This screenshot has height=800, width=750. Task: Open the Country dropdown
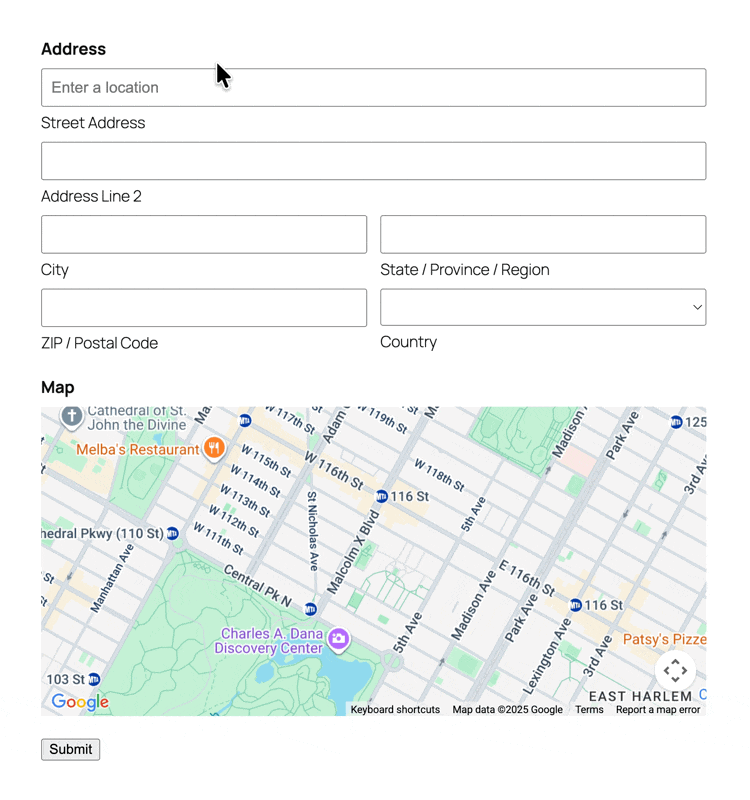543,308
